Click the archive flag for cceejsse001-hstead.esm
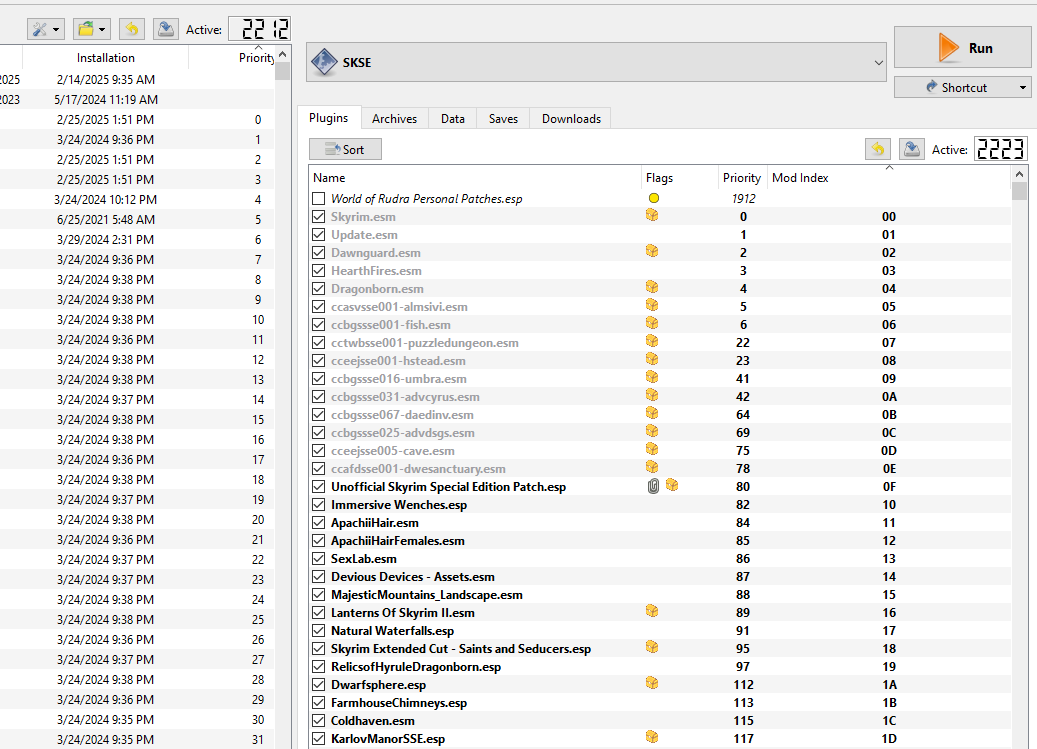Screen dimensions: 1037x749 click(652, 359)
